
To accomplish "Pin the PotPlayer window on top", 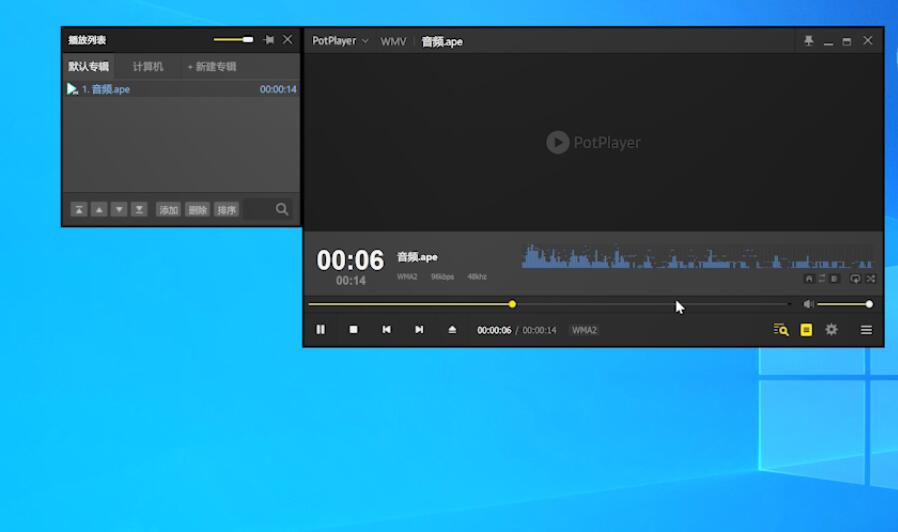I will [808, 41].
